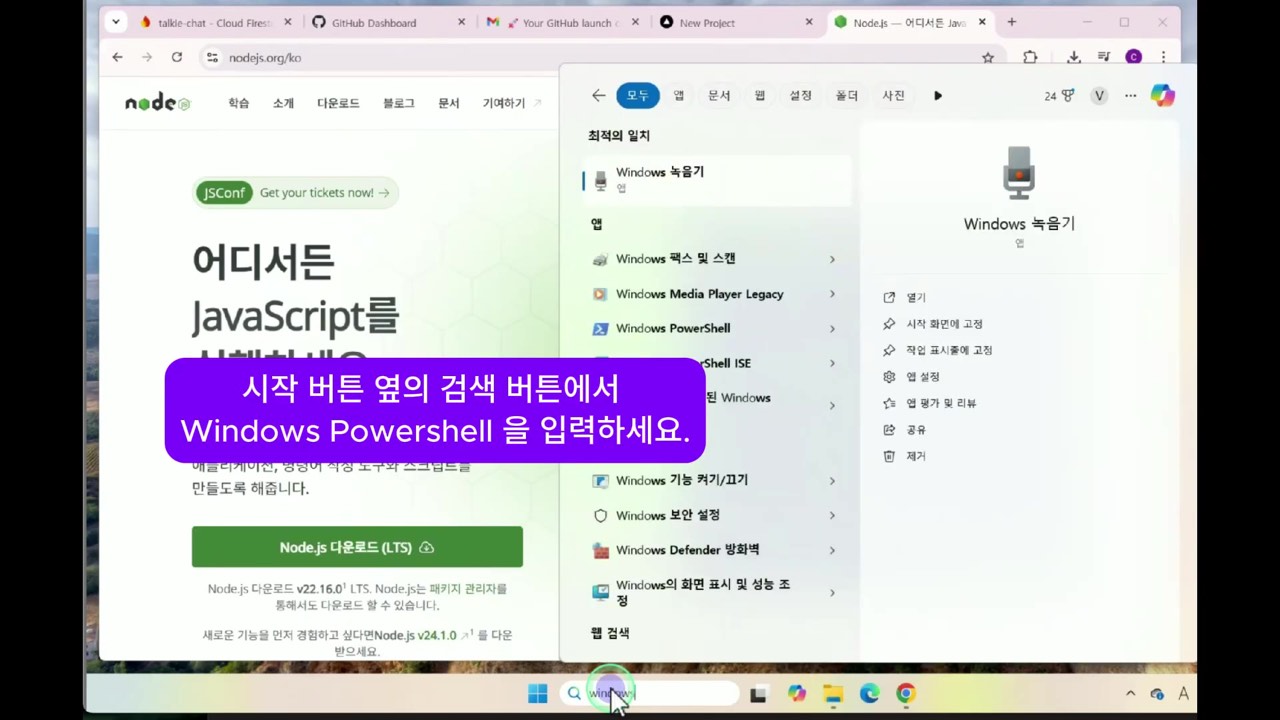Open Chrome profile avatar
Viewport: 1280px width, 720px height.
click(x=1133, y=58)
